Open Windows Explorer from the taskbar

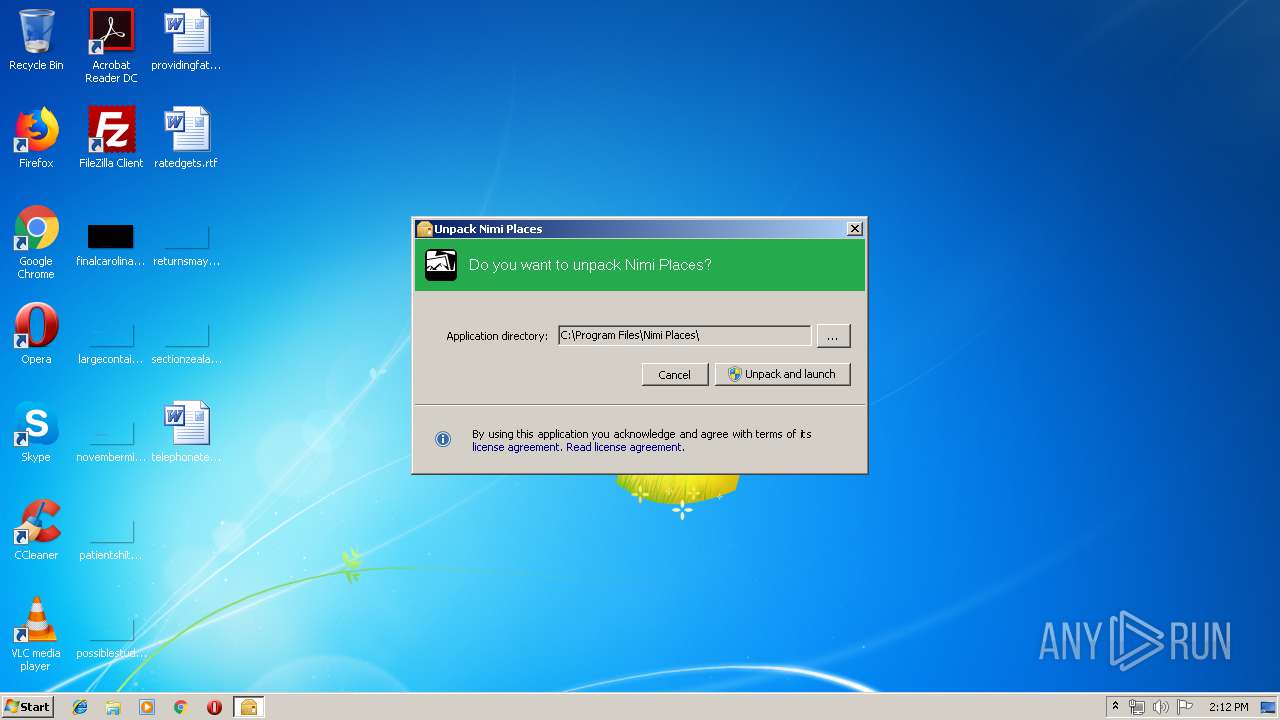click(x=113, y=707)
